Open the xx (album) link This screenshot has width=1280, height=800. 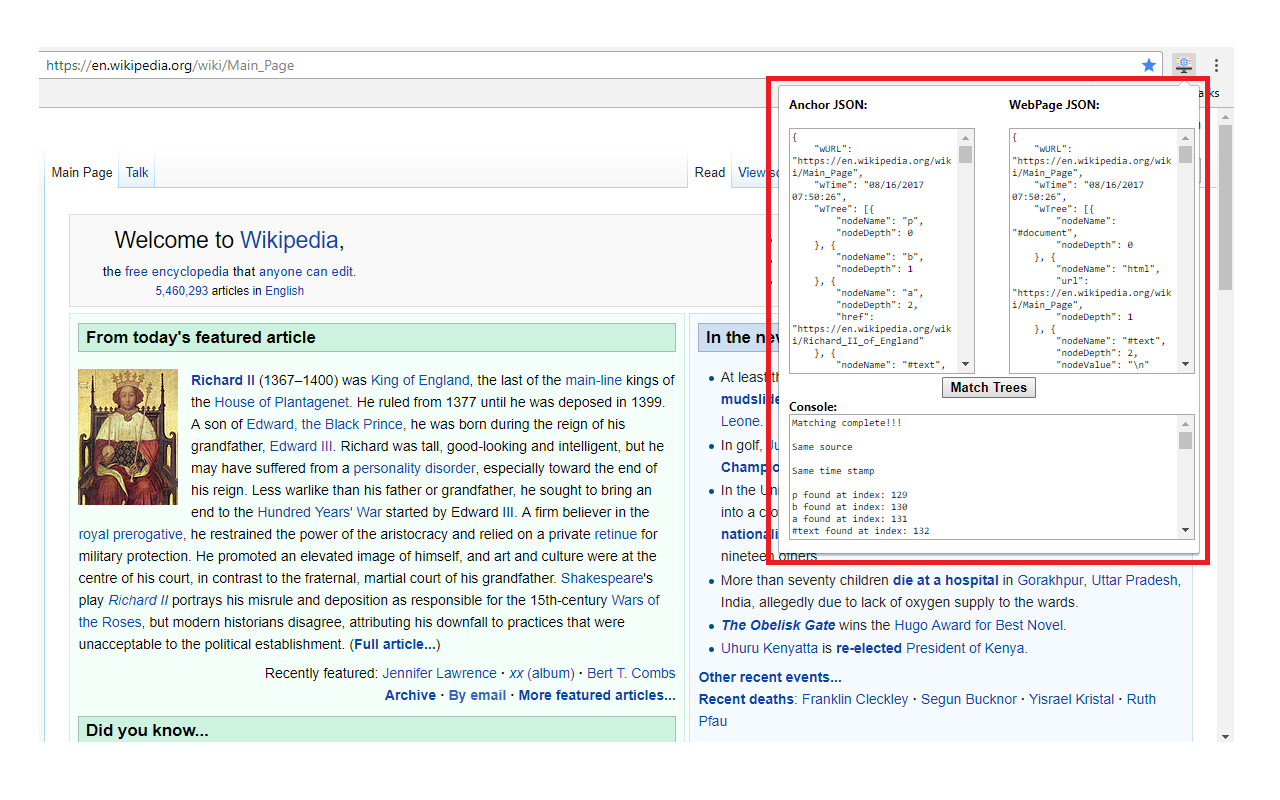(x=541, y=673)
